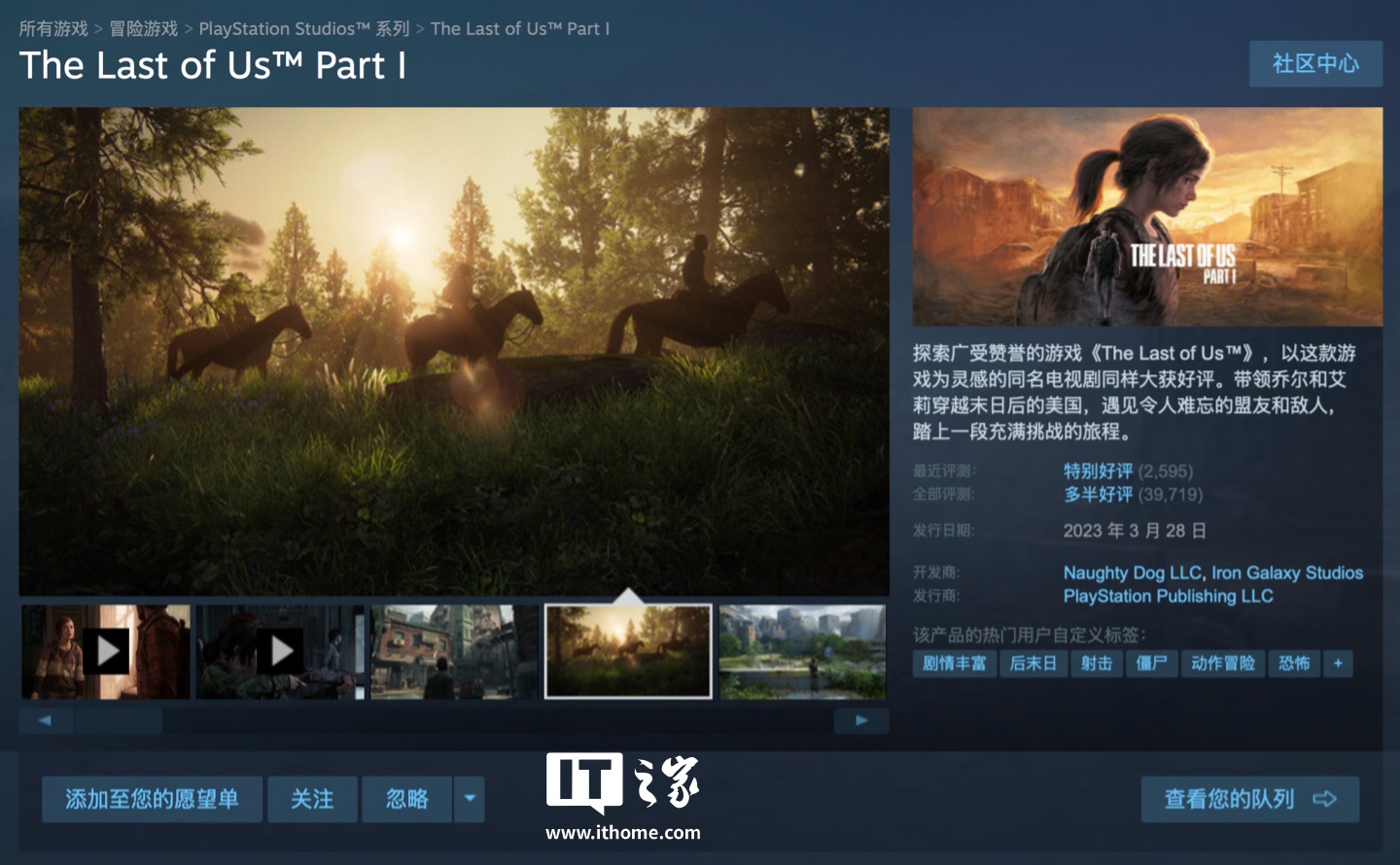Open developer Naughty Dog LLC link
1400x865 pixels.
coord(1133,572)
